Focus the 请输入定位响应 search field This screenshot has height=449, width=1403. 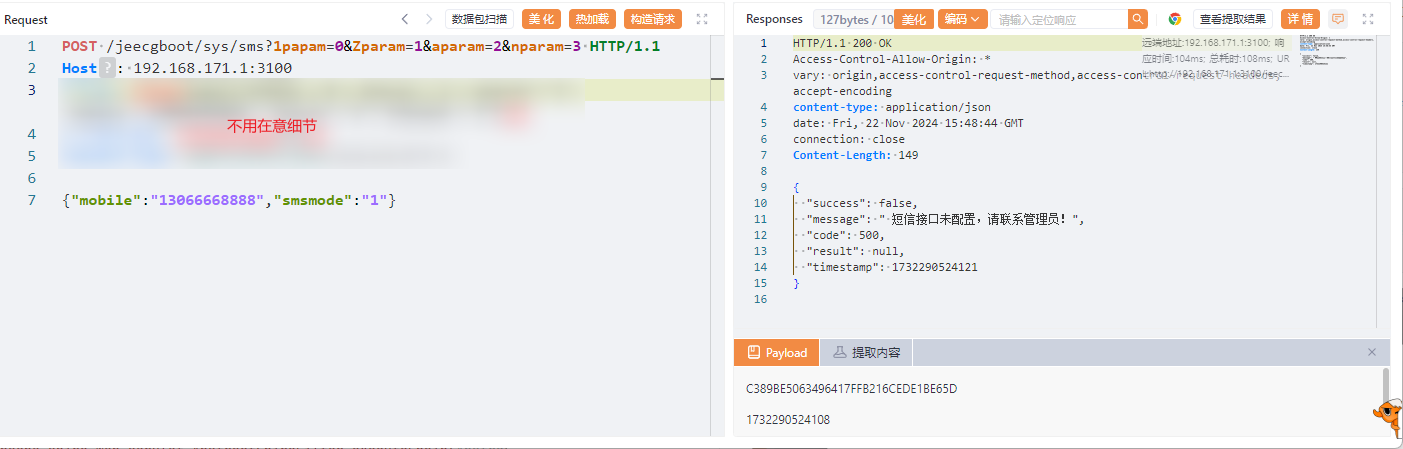click(1058, 19)
